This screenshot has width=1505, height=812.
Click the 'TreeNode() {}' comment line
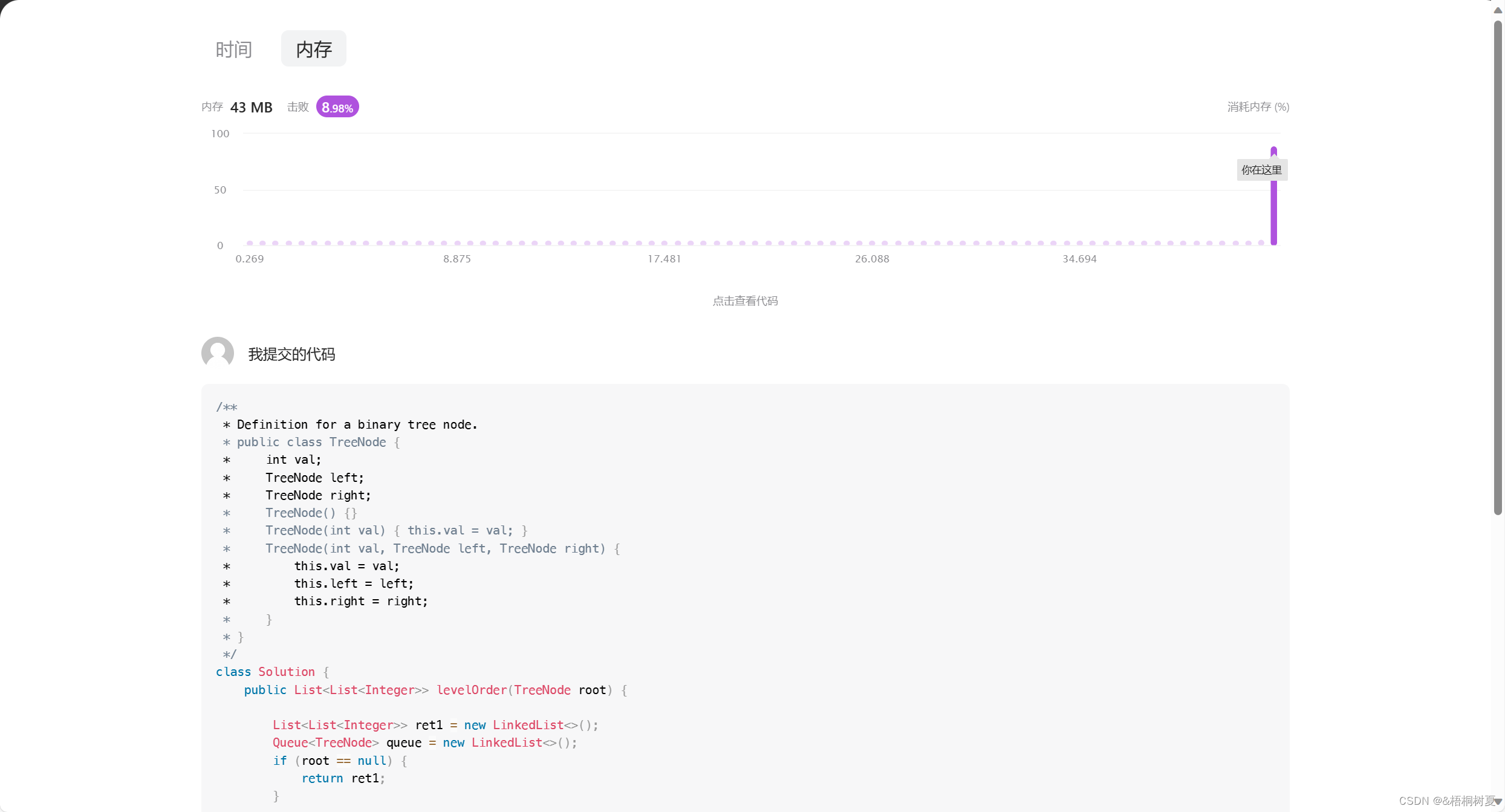click(x=311, y=513)
